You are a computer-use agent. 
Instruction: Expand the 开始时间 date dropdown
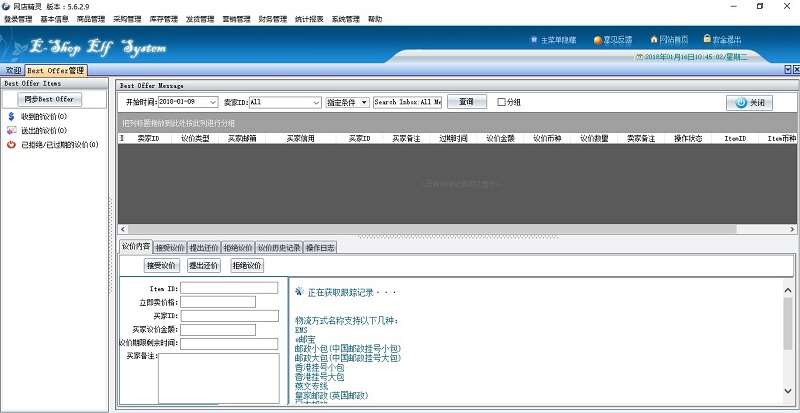pos(213,102)
